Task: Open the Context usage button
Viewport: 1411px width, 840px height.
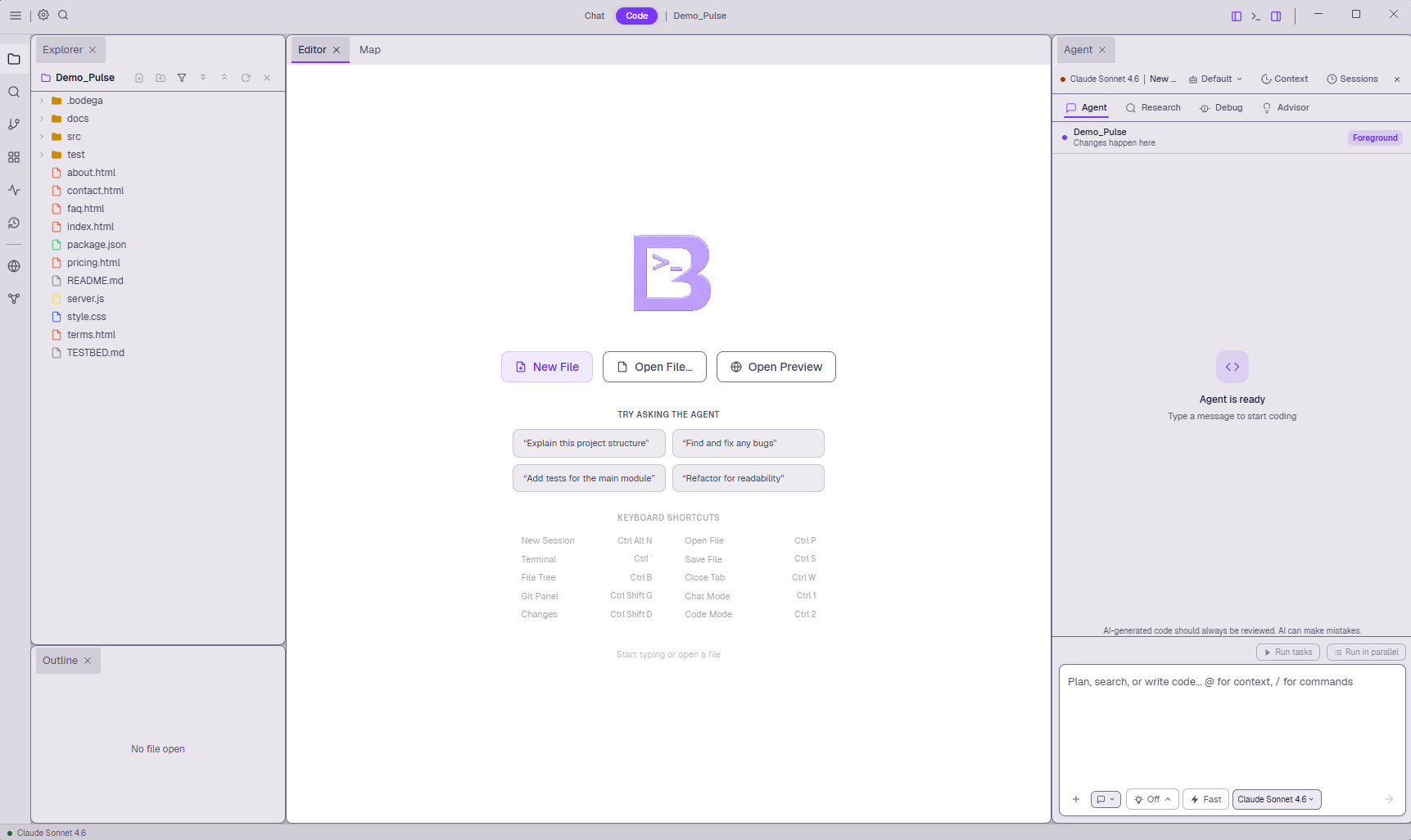Action: coord(1284,79)
